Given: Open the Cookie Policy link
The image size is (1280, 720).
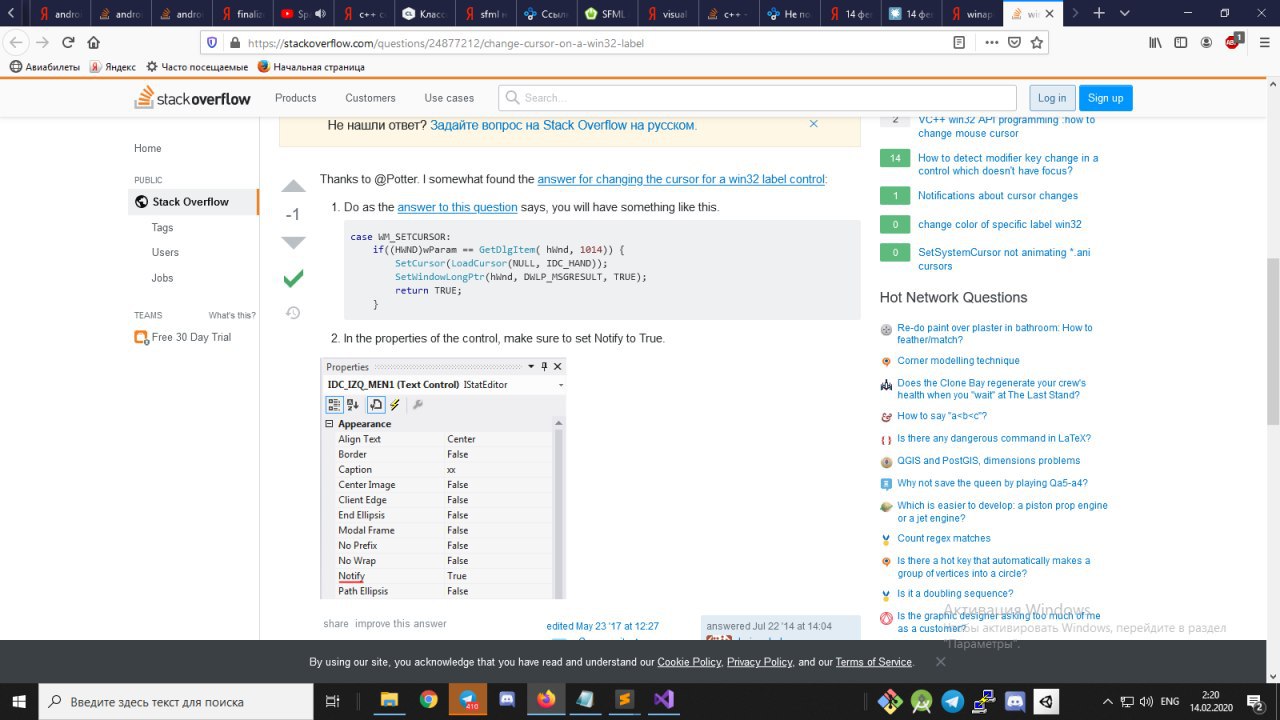Looking at the screenshot, I should point(689,662).
